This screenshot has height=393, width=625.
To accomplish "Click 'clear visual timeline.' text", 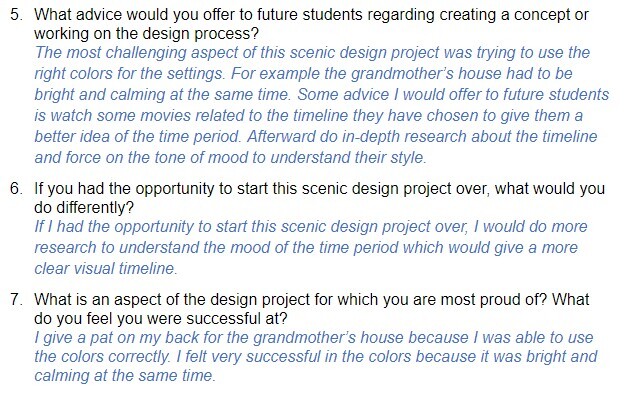I will [106, 268].
